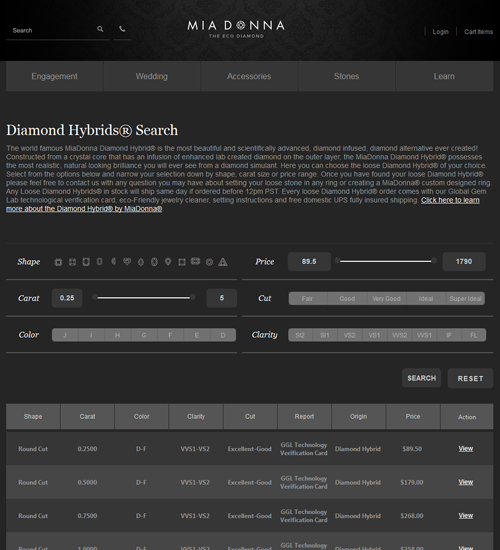Click the Carat column header in results table
This screenshot has height=550, width=500.
[x=87, y=416]
